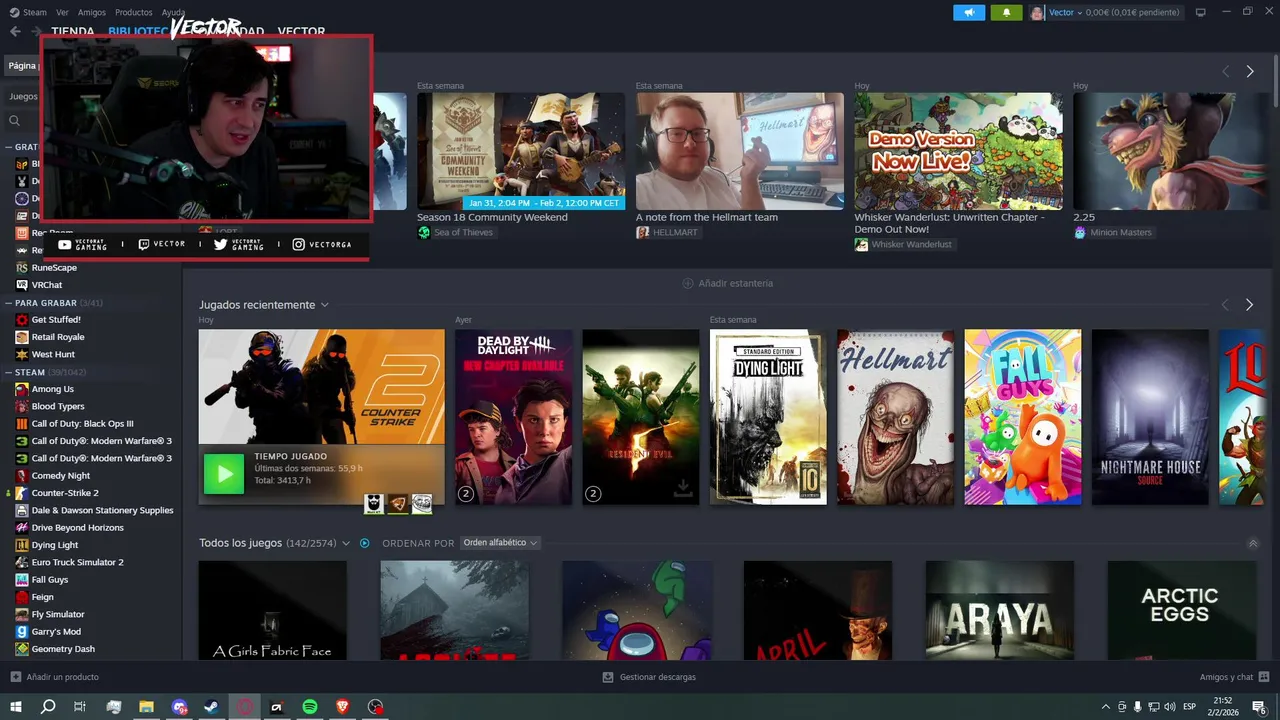This screenshot has height=720, width=1280.
Task: Show hidden system tray icons
Action: click(1105, 707)
